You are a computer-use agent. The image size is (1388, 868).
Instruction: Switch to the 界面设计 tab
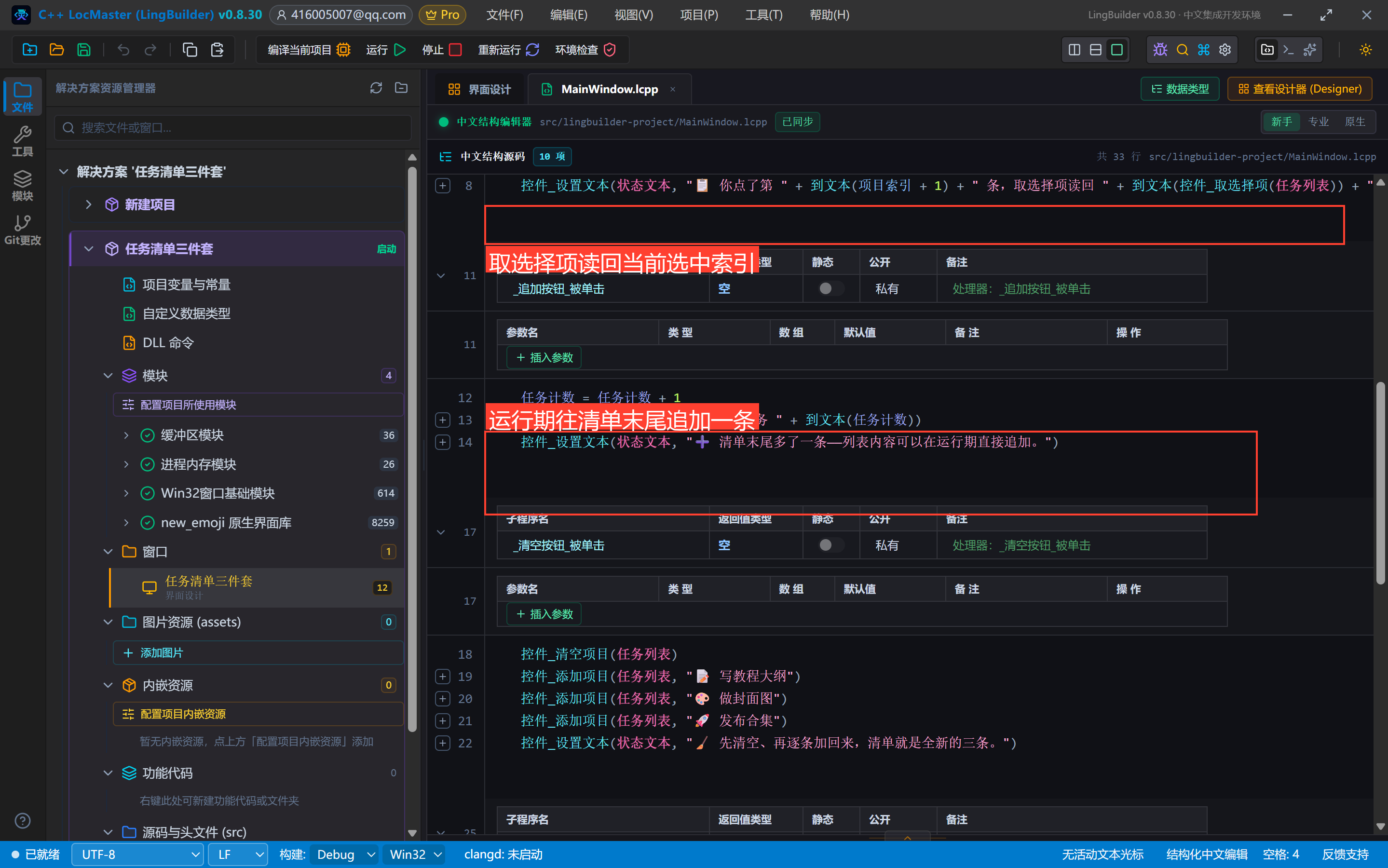click(x=479, y=89)
